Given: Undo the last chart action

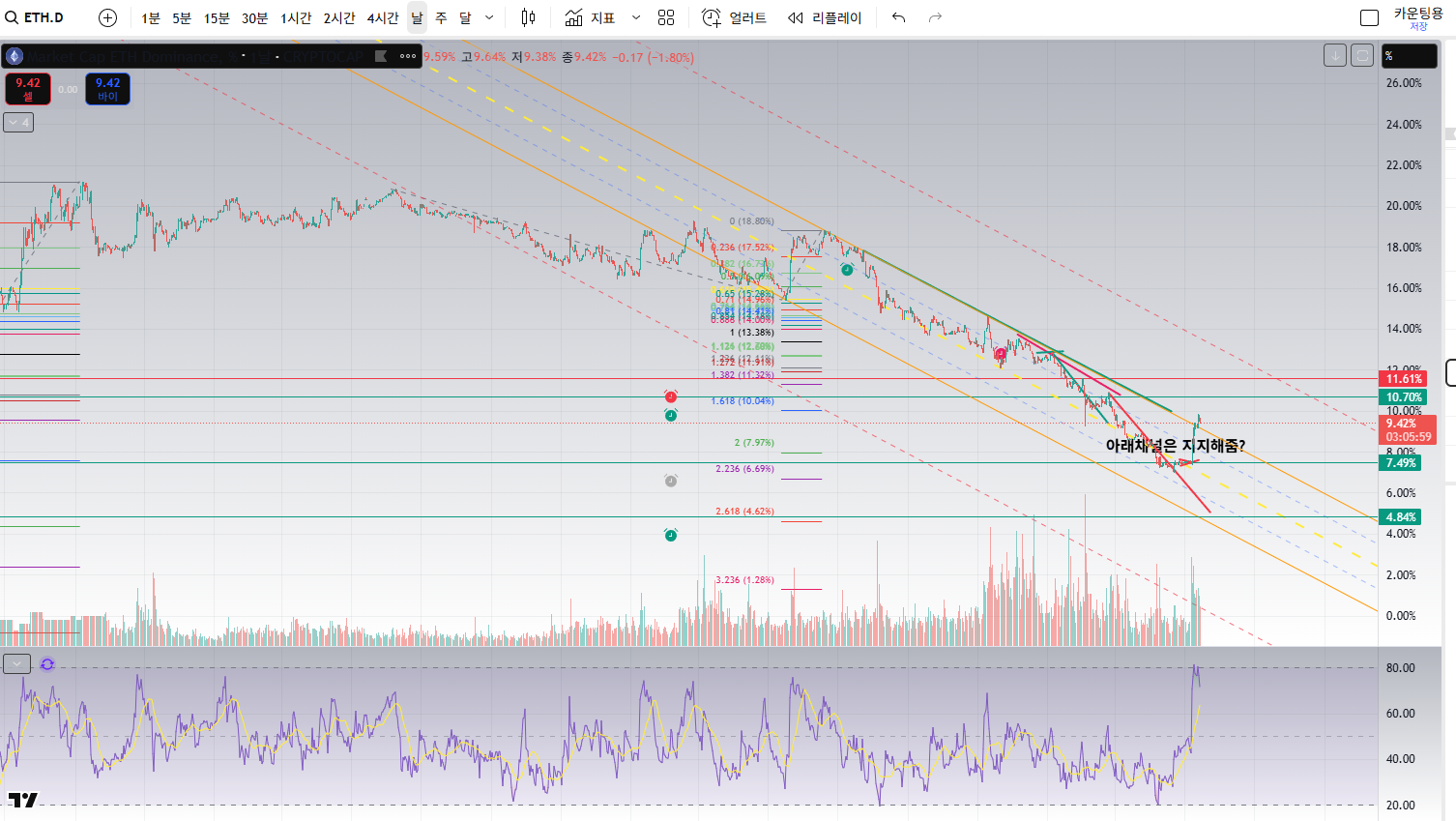Looking at the screenshot, I should [x=899, y=17].
